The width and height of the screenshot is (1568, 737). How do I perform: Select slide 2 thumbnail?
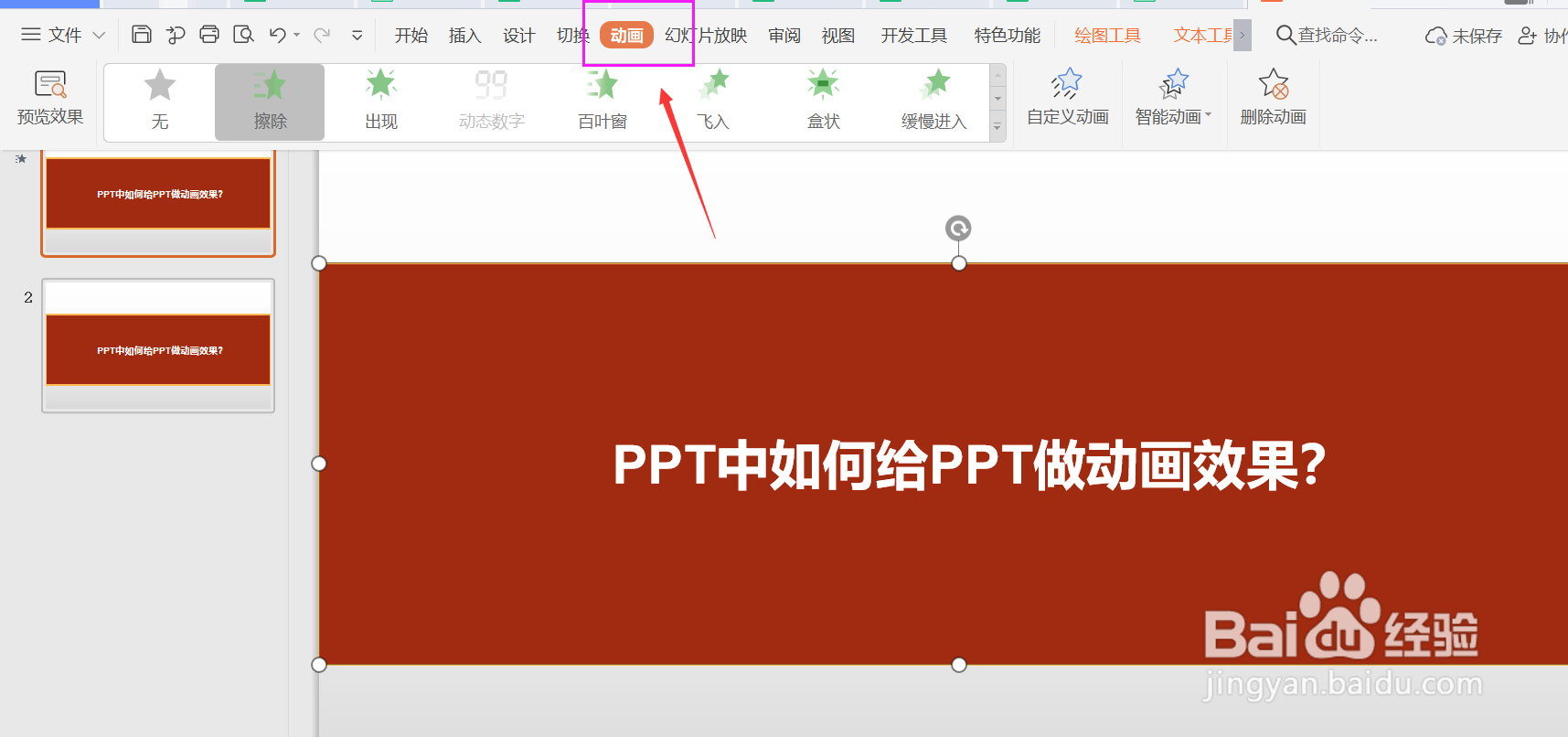click(x=158, y=346)
